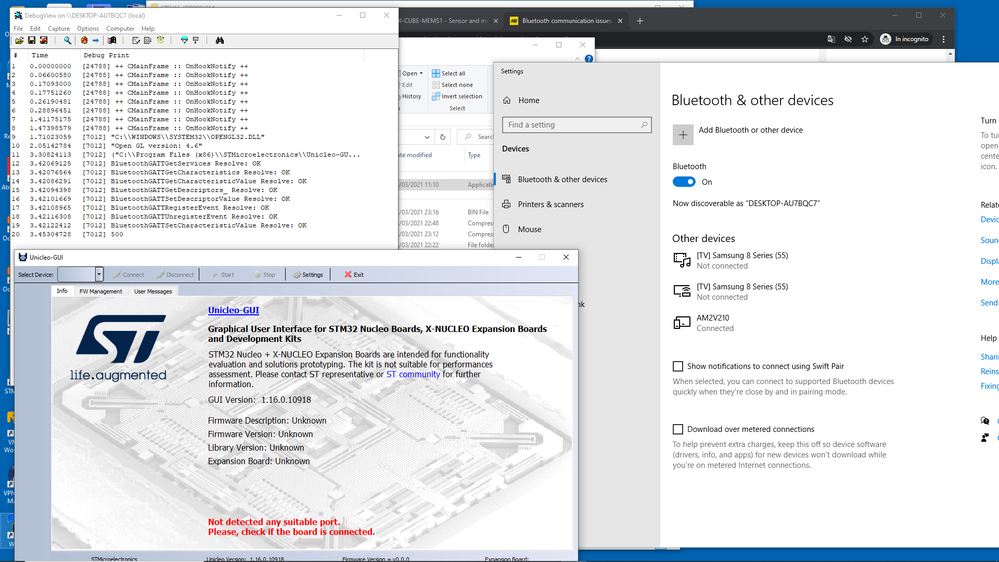
Task: Open the Help menu in DebugView
Action: pyautogui.click(x=148, y=29)
